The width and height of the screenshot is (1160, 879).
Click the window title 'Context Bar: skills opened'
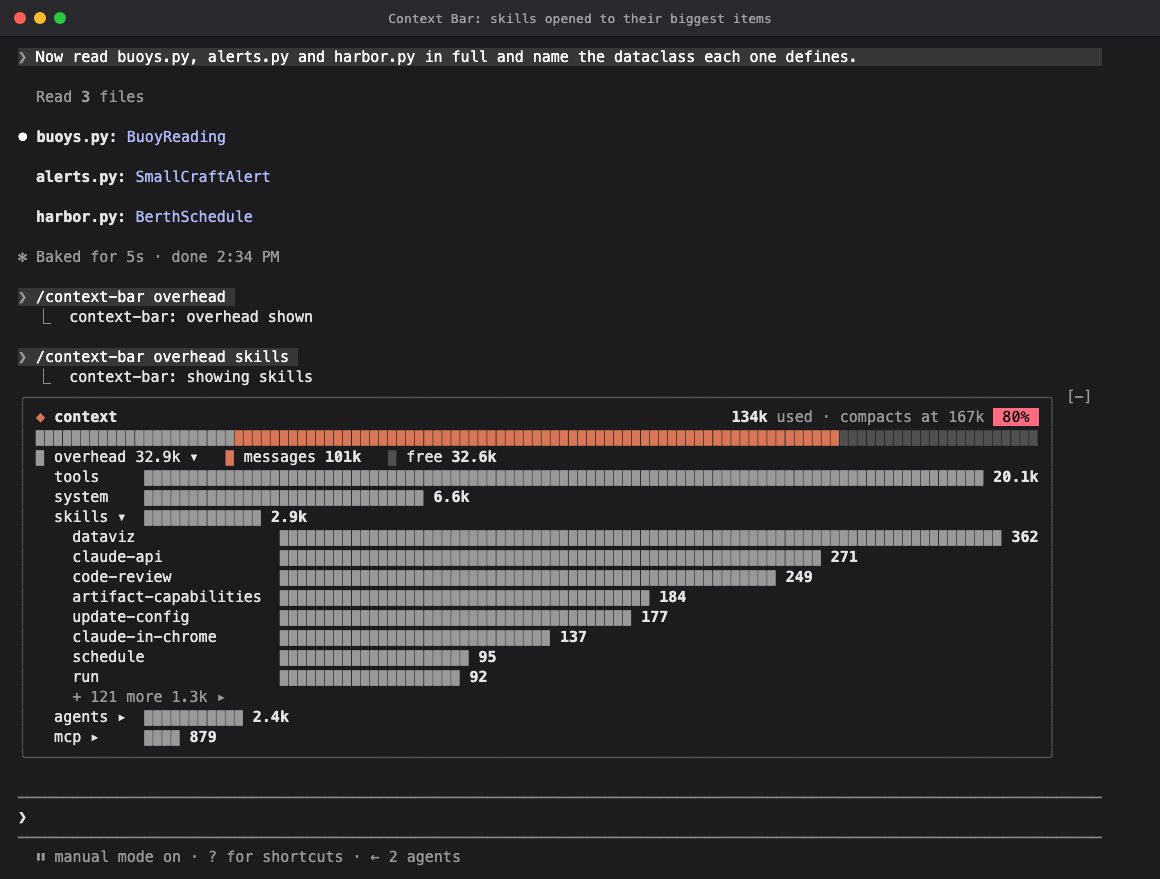579,18
